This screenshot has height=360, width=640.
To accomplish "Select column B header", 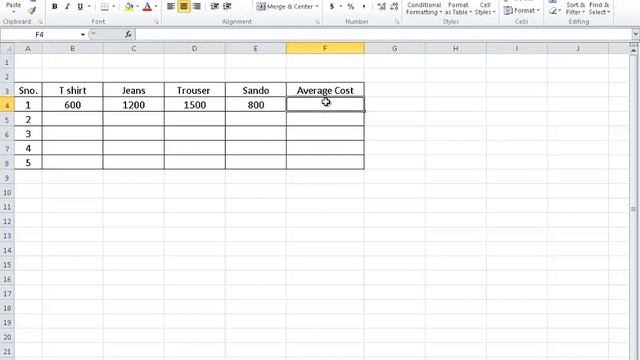I will point(73,49).
